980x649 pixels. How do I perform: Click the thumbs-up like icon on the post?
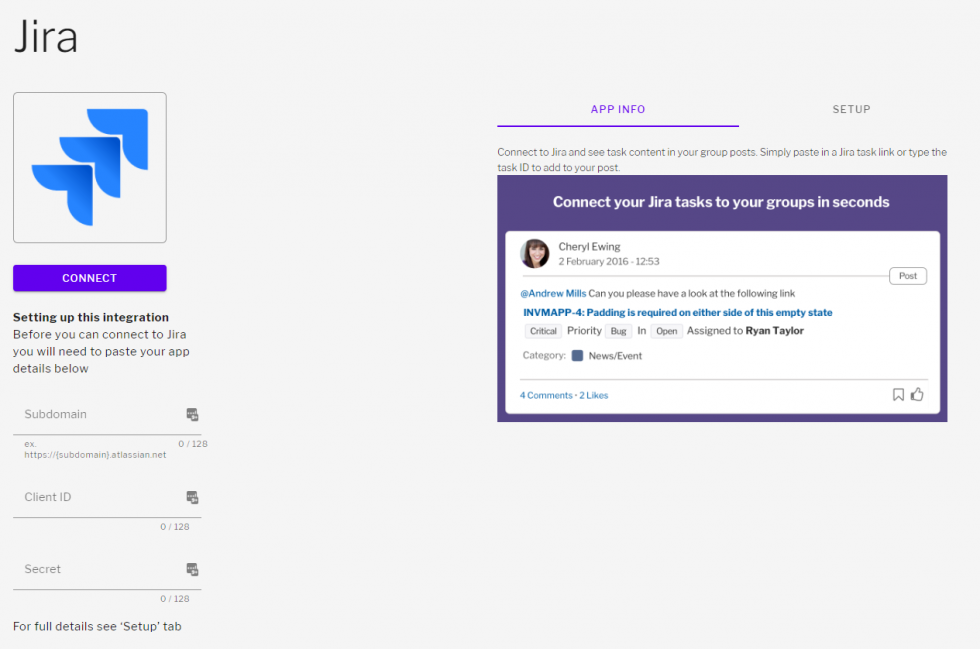click(x=917, y=394)
